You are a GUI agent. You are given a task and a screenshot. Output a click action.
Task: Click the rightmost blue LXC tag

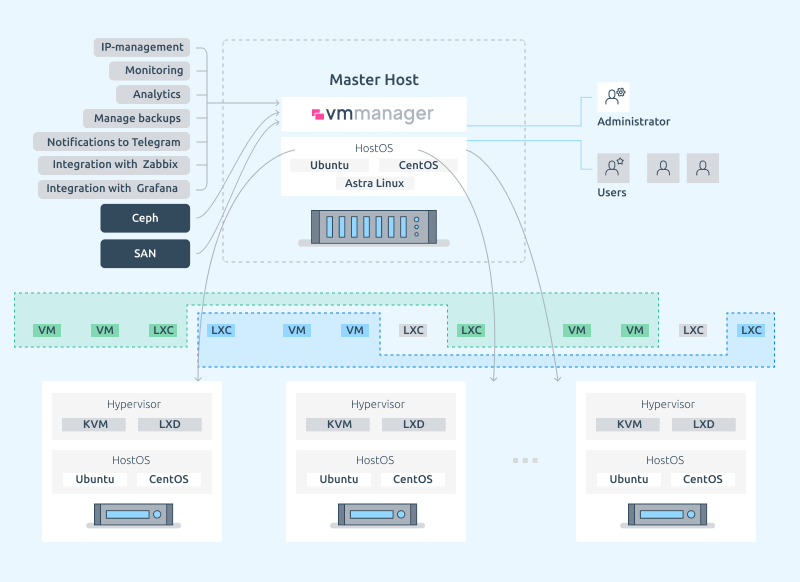(751, 331)
